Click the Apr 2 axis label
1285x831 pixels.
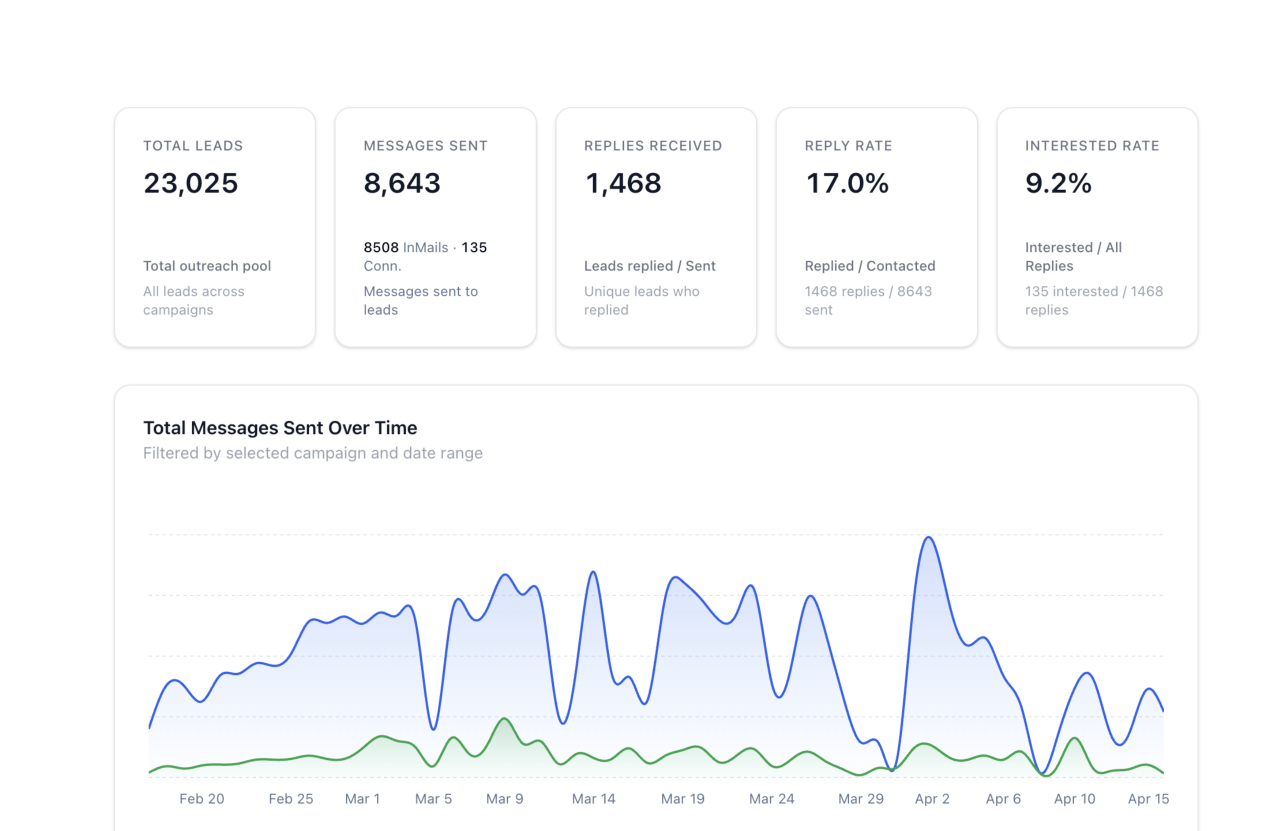[x=932, y=799]
